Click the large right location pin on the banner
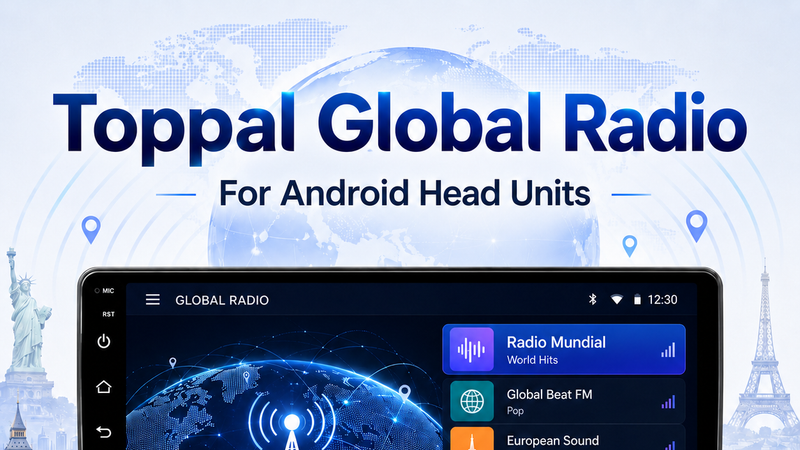Viewport: 800px width, 450px height. [x=696, y=226]
